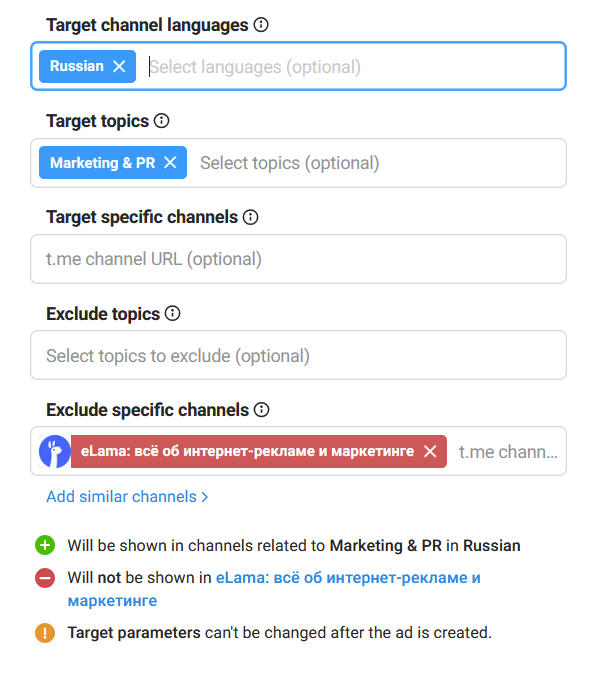Open Add similar channels link
This screenshot has height=673, width=600.
tap(127, 497)
